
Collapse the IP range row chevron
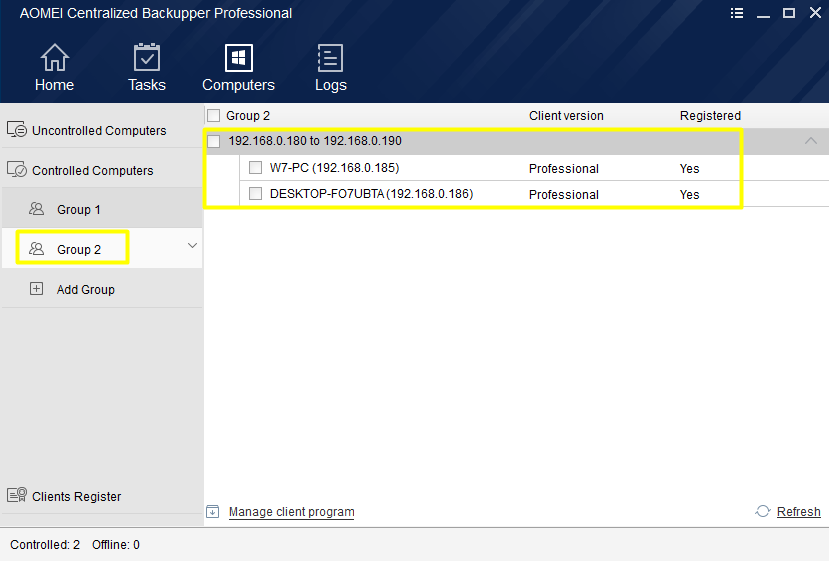pyautogui.click(x=810, y=141)
